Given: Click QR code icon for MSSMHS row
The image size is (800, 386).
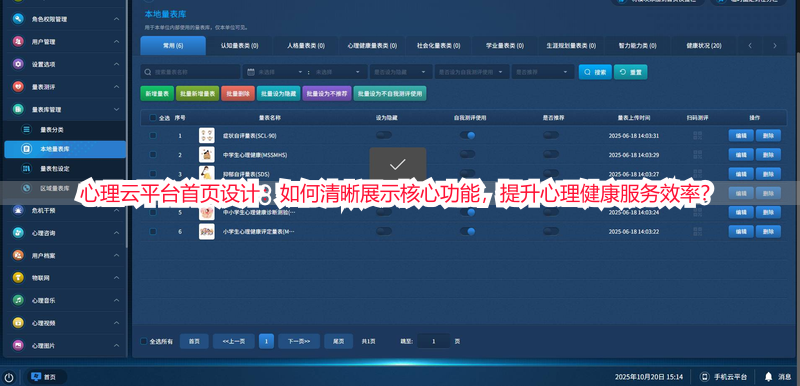Looking at the screenshot, I should click(697, 155).
